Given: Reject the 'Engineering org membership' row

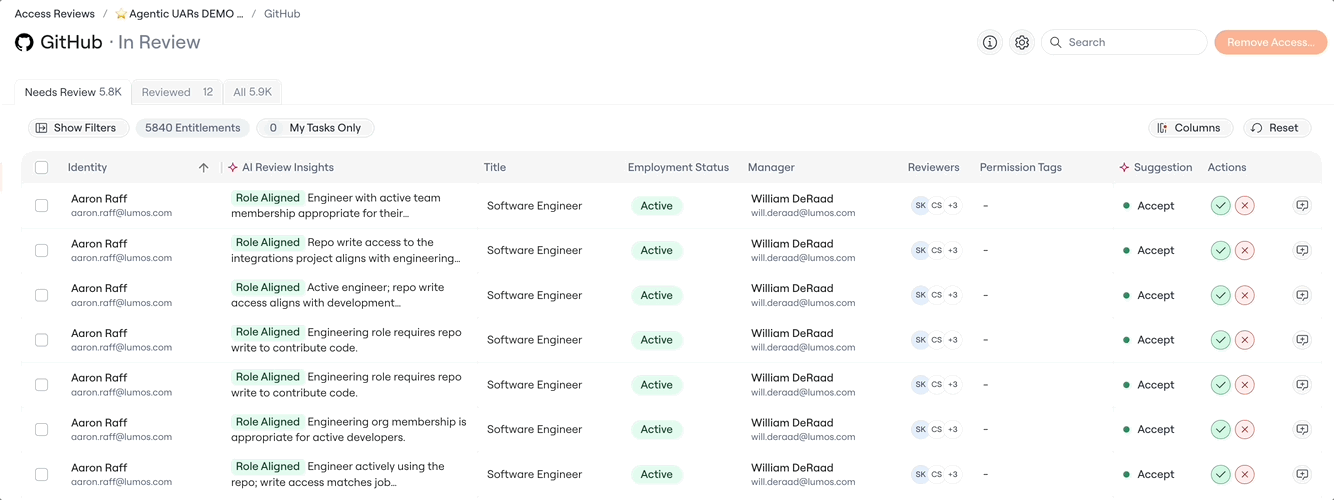Looking at the screenshot, I should [x=1245, y=429].
